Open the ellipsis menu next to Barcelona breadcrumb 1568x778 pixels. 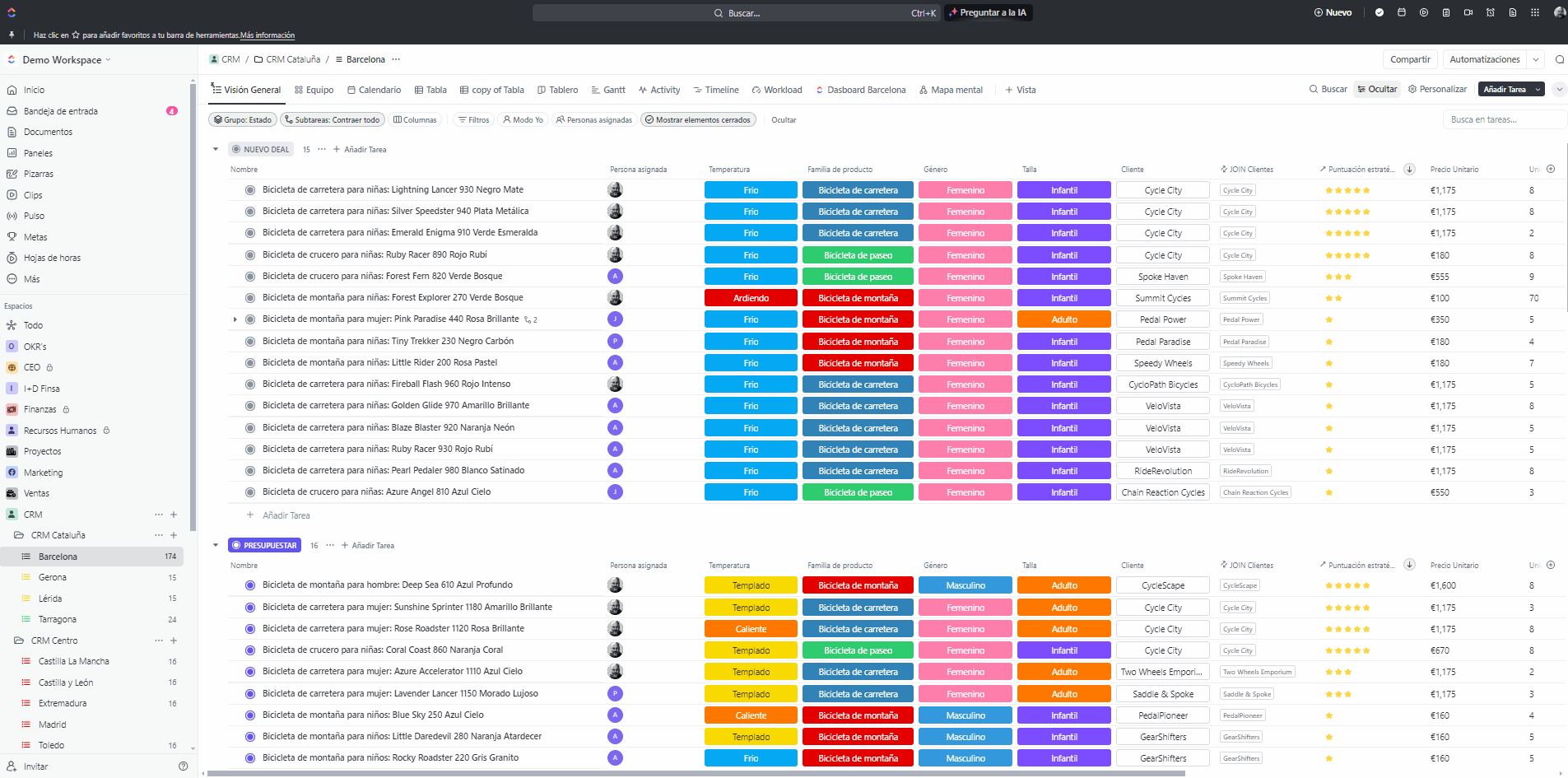point(396,59)
